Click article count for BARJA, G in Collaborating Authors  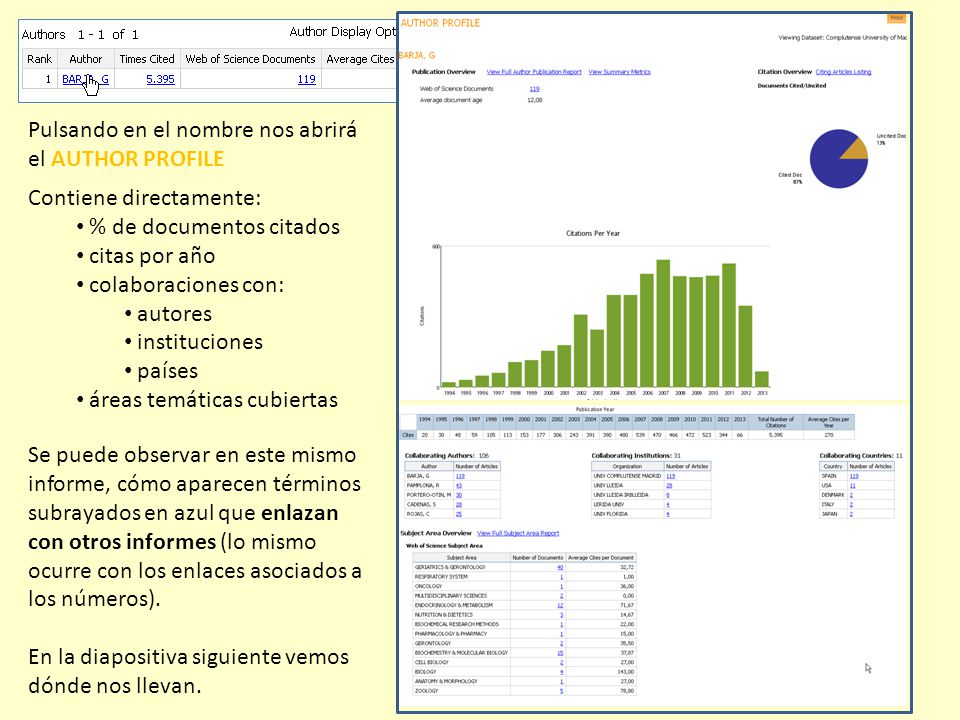pyautogui.click(x=460, y=476)
